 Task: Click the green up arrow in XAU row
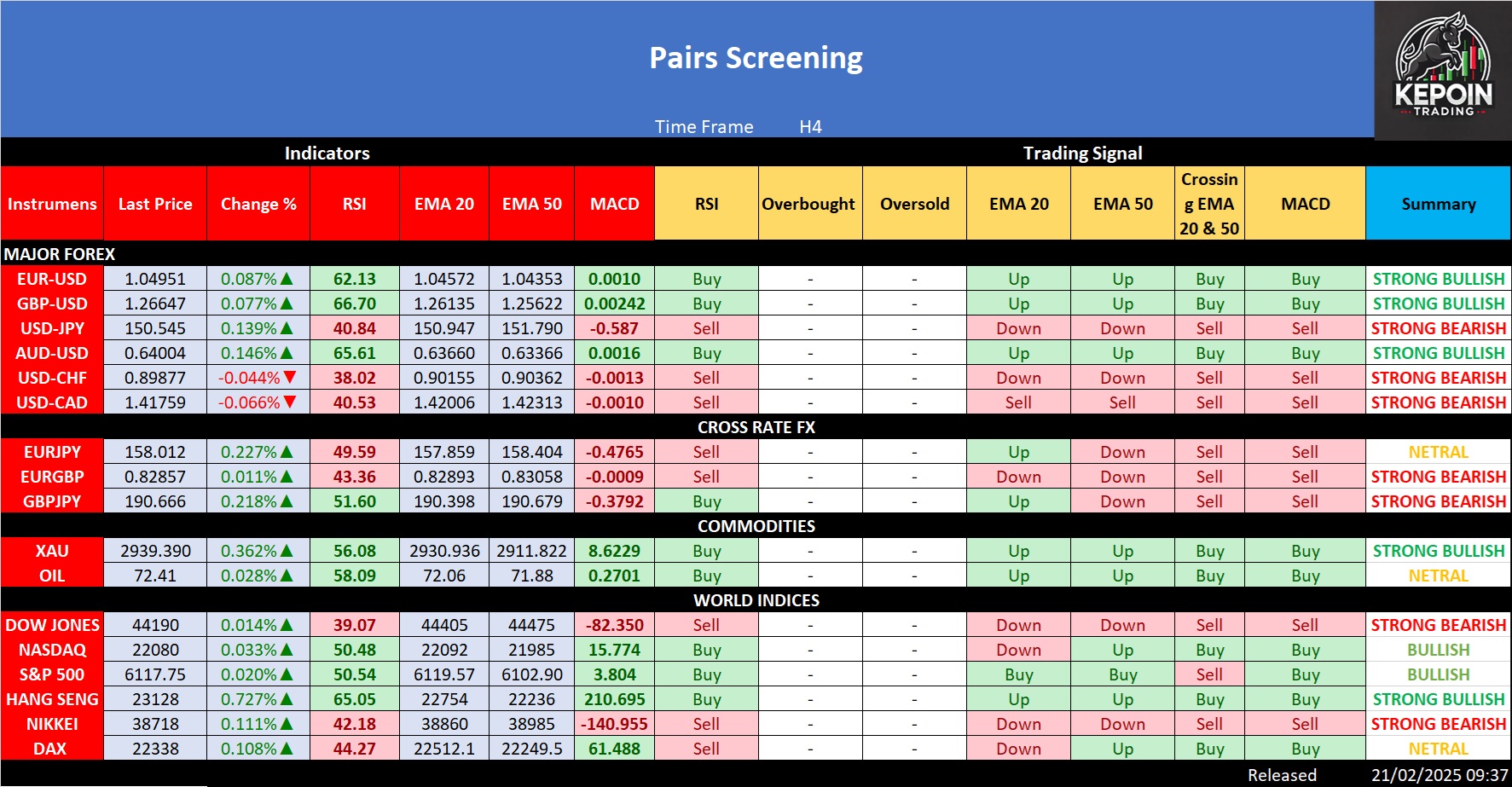(287, 551)
